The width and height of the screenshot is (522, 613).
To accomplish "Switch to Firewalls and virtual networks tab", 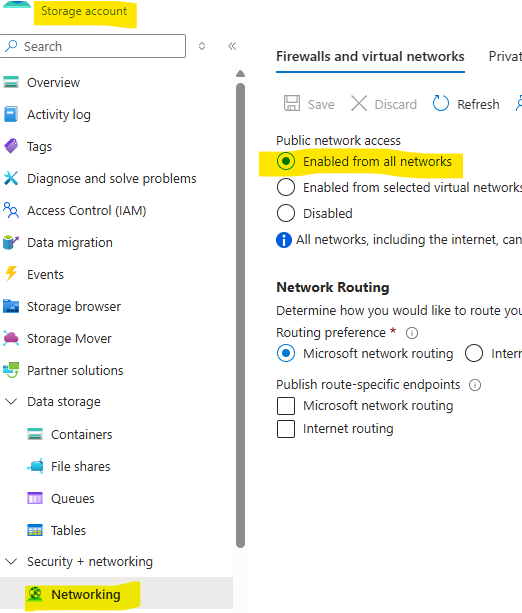I will pyautogui.click(x=370, y=57).
